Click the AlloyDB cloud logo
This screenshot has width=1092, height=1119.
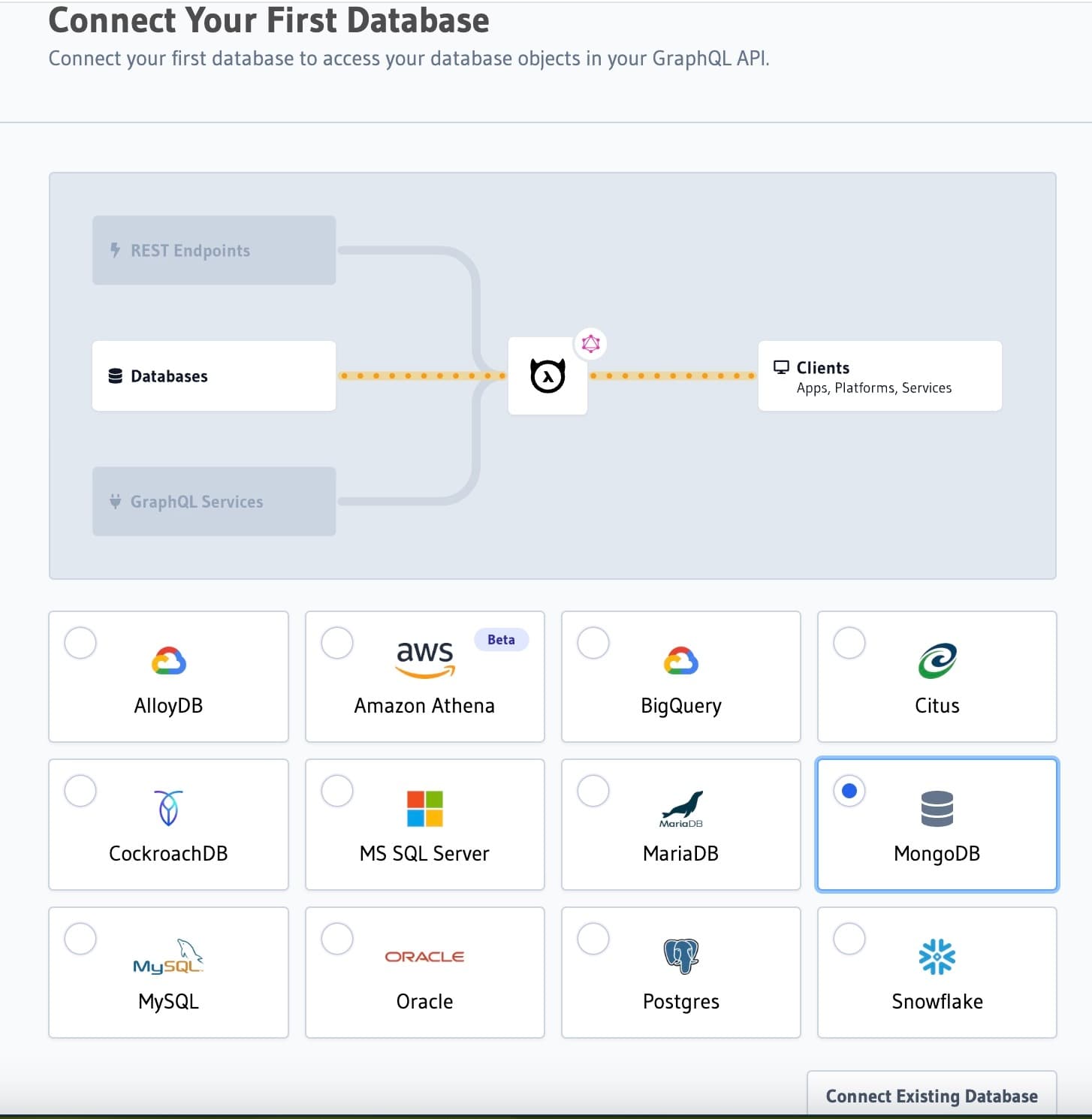pos(168,661)
